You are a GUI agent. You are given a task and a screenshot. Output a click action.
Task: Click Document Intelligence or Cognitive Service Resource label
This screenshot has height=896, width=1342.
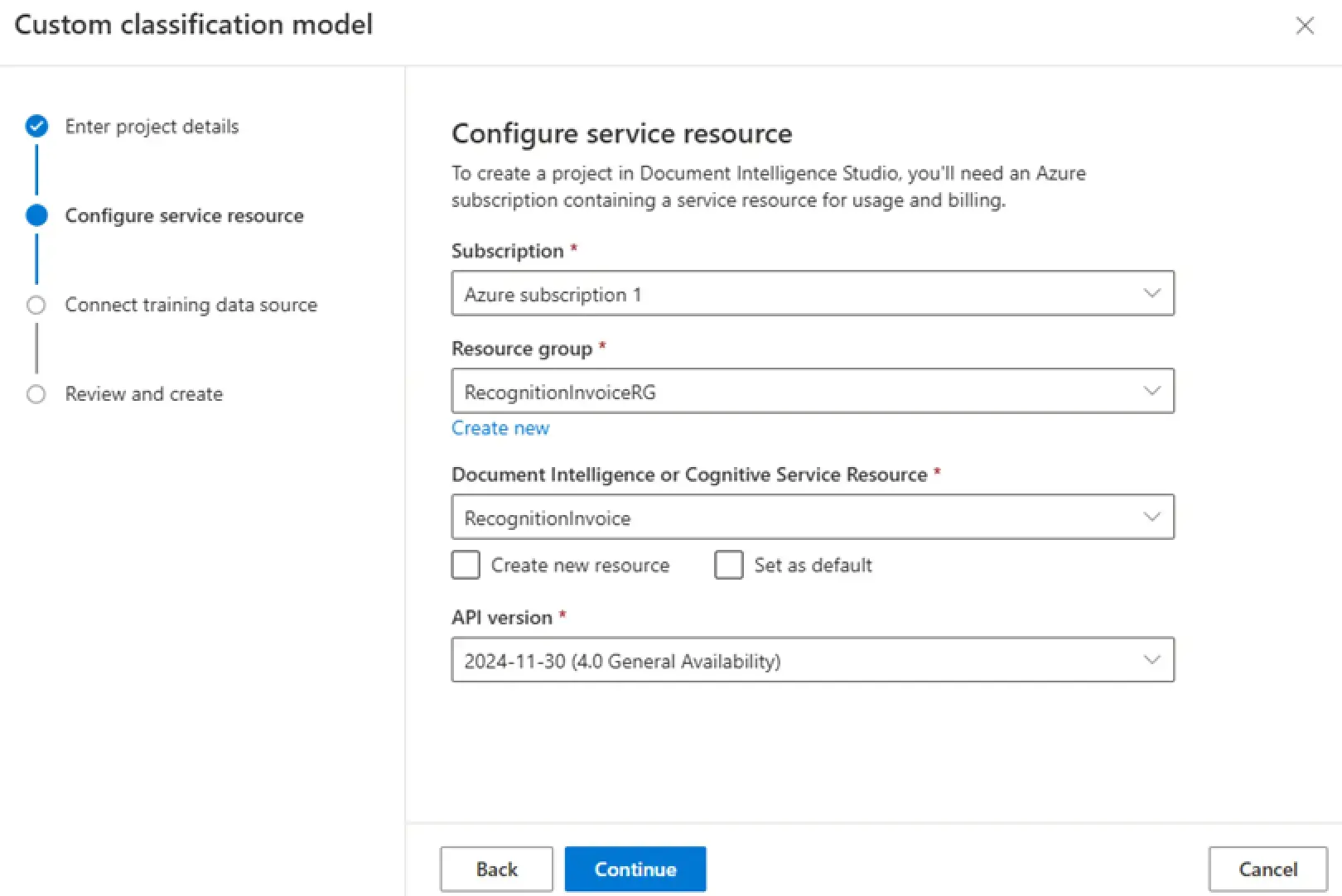(x=689, y=474)
